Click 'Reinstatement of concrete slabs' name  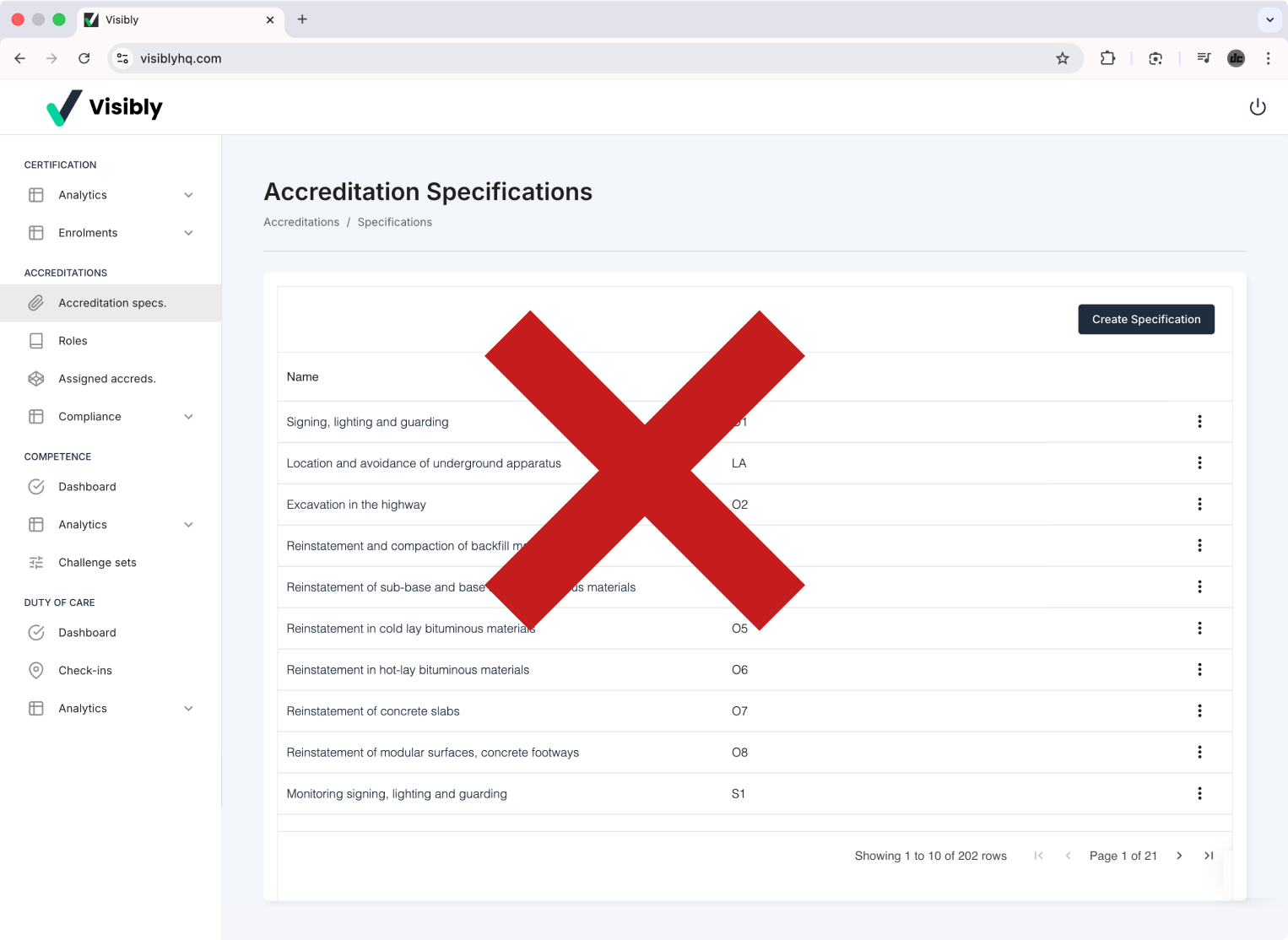(x=373, y=711)
